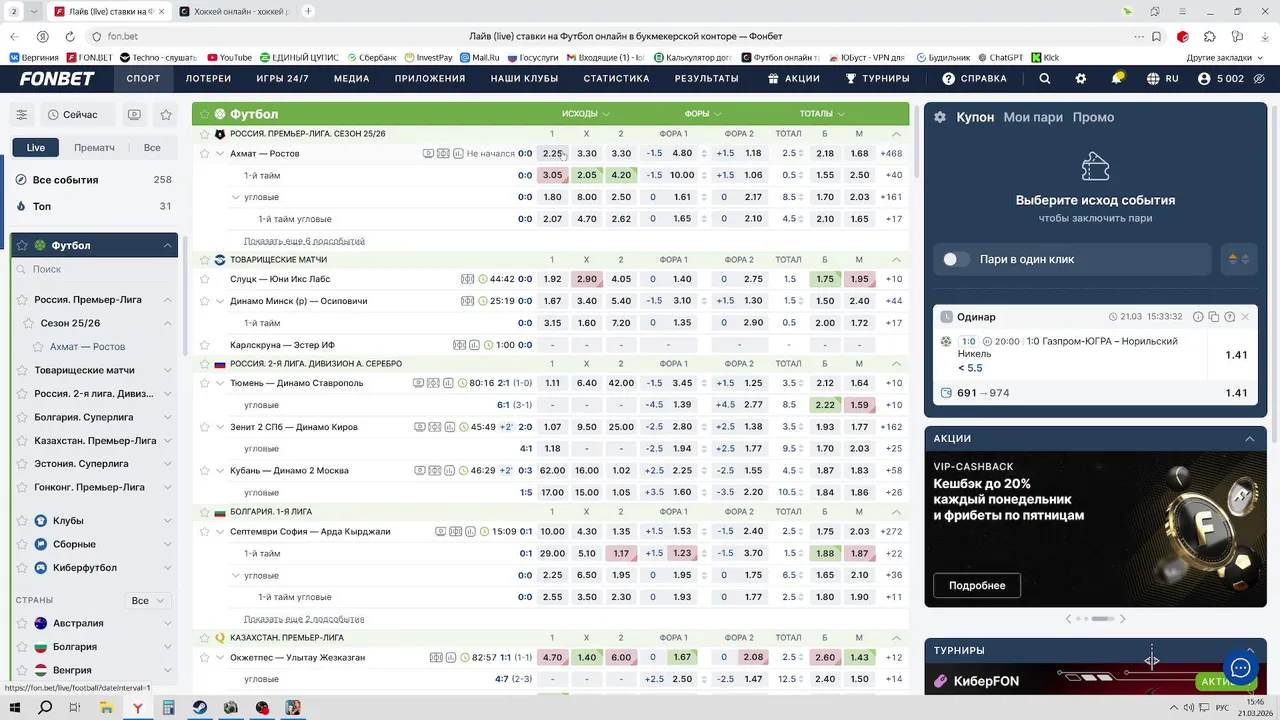Select Прематч tab in sidebar

pyautogui.click(x=94, y=147)
